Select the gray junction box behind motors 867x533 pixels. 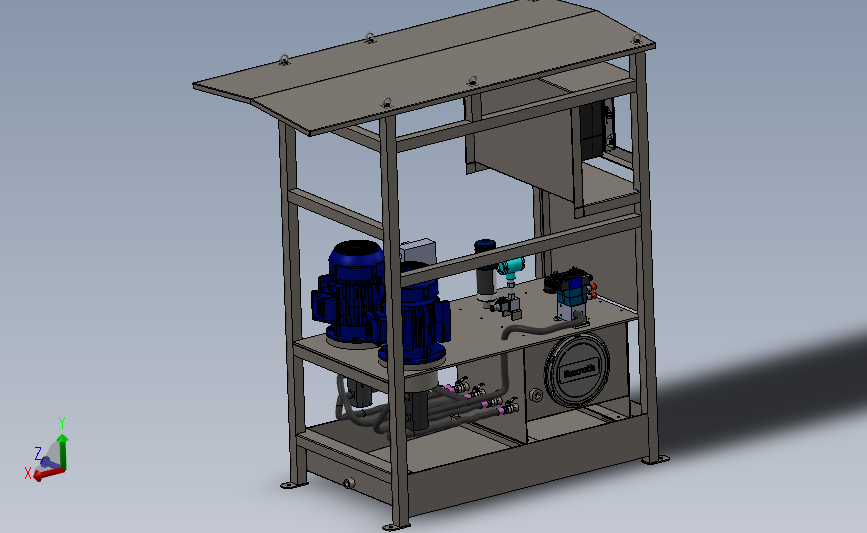(x=418, y=250)
